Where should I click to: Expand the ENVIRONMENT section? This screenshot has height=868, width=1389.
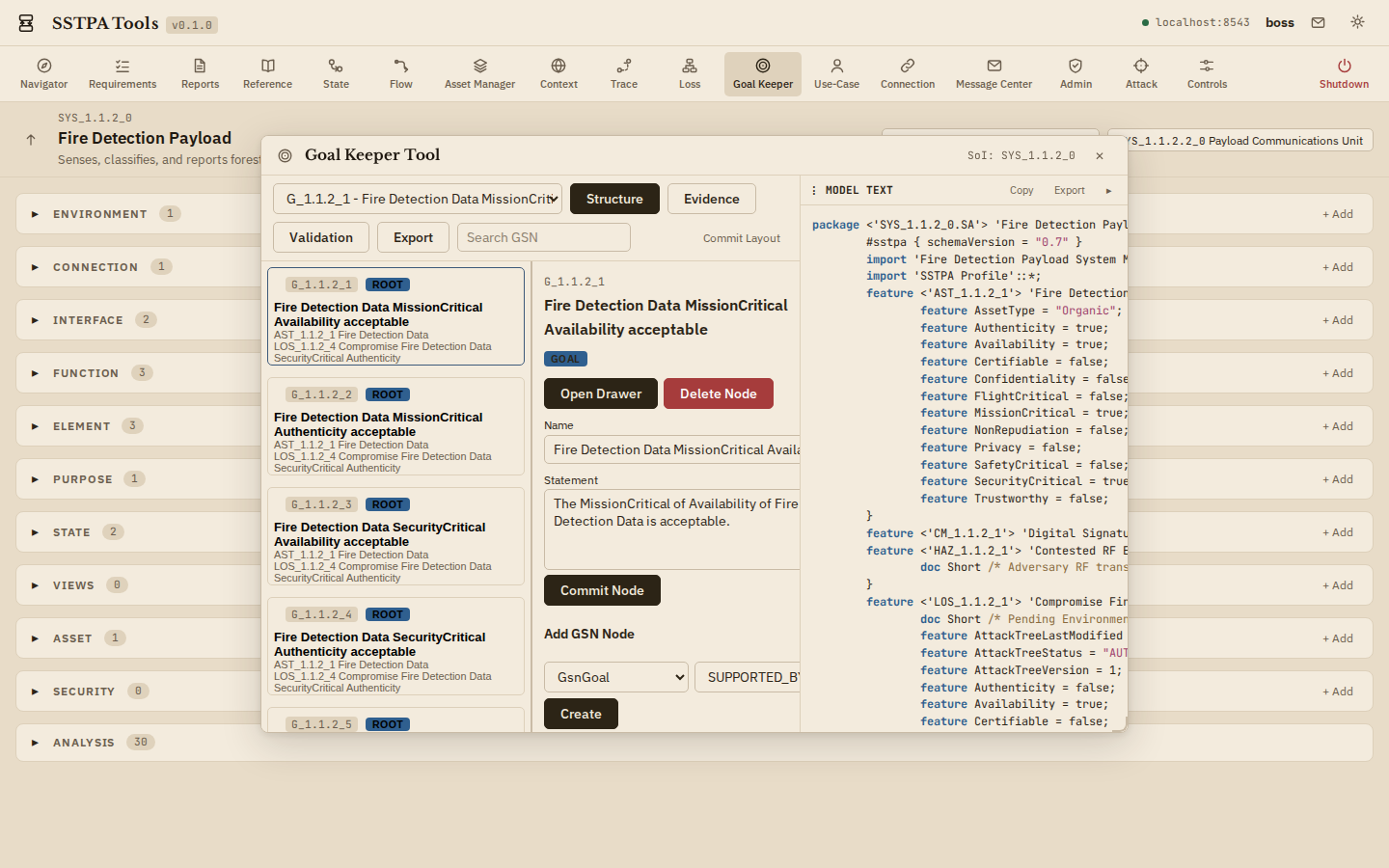(x=35, y=214)
